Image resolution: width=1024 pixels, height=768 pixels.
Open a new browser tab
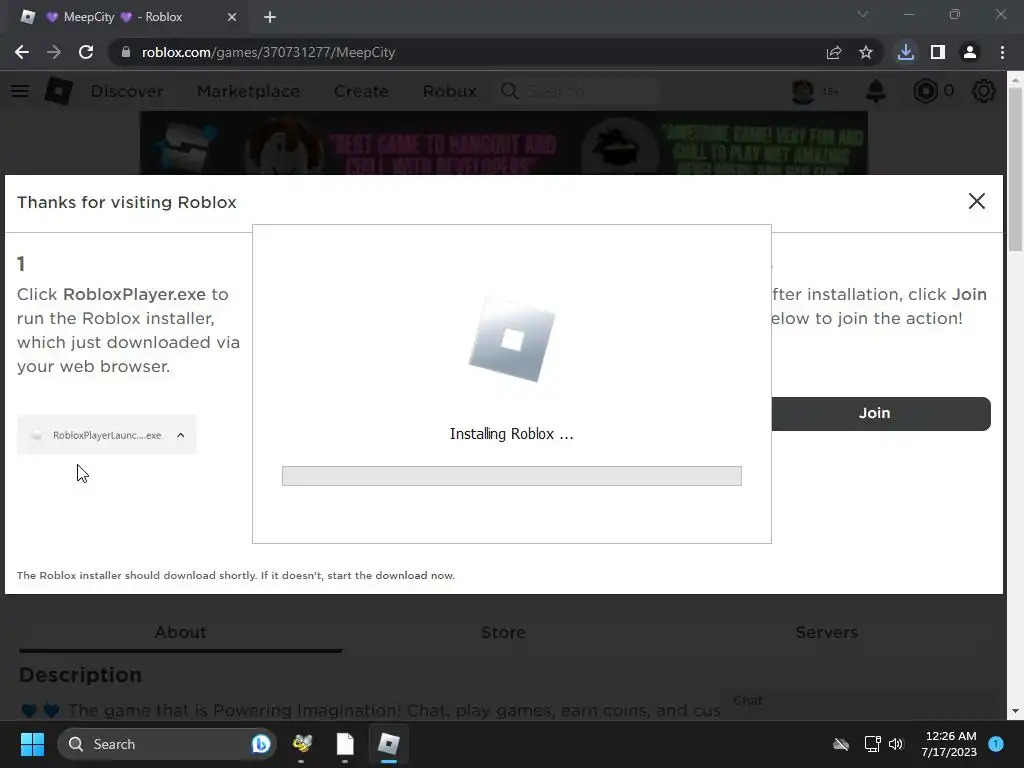(270, 17)
